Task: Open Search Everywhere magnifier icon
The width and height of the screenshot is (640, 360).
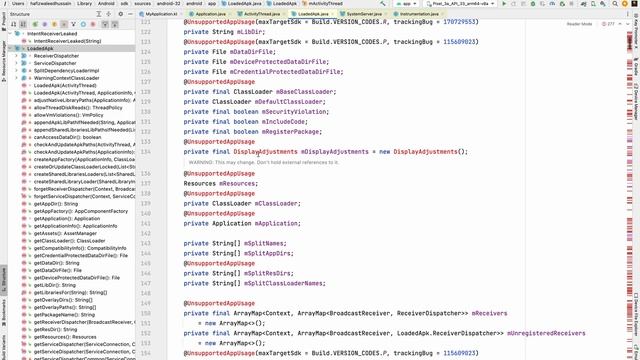Action: click(x=615, y=4)
